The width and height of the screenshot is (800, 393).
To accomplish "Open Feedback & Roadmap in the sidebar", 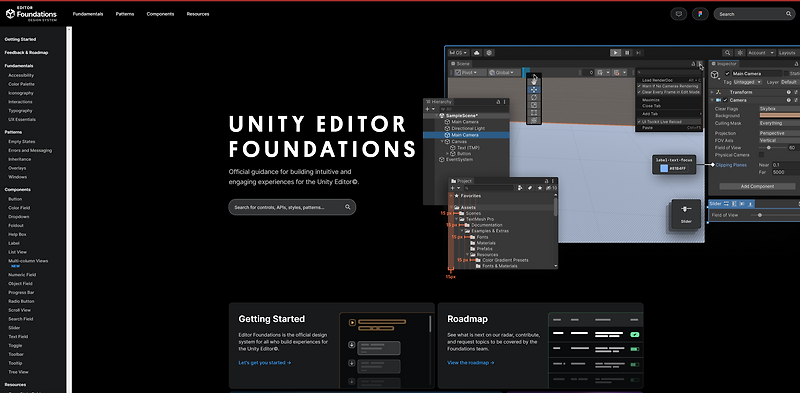I will 27,53.
